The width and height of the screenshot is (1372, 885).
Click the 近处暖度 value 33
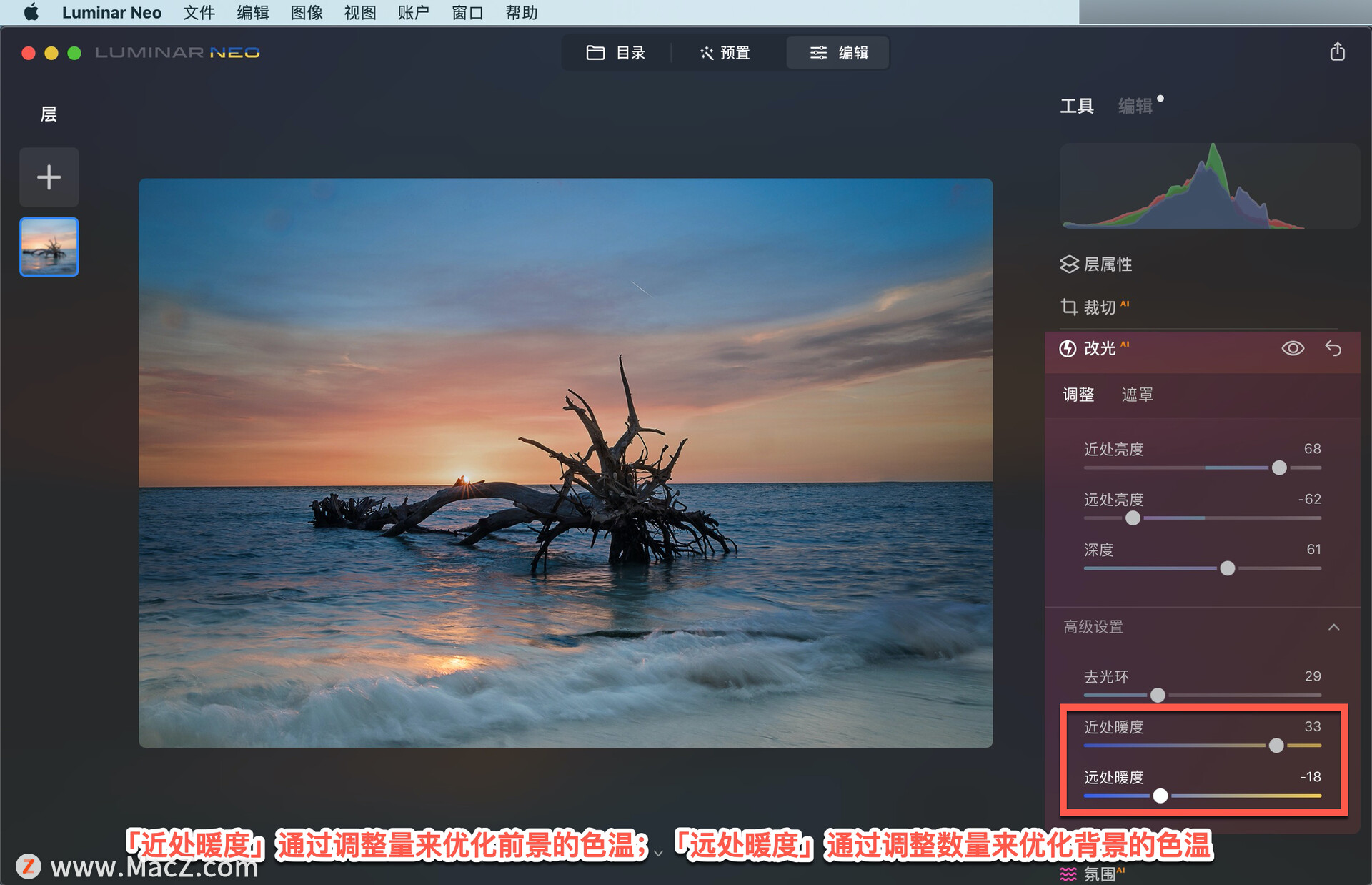coord(1313,727)
